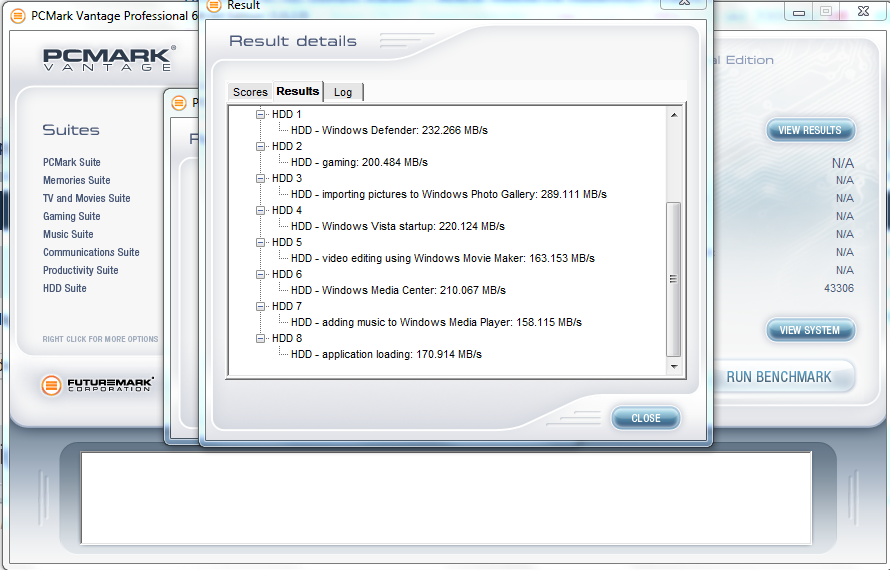This screenshot has width=890, height=570.
Task: Switch to the Scores tab
Action: pyautogui.click(x=250, y=92)
